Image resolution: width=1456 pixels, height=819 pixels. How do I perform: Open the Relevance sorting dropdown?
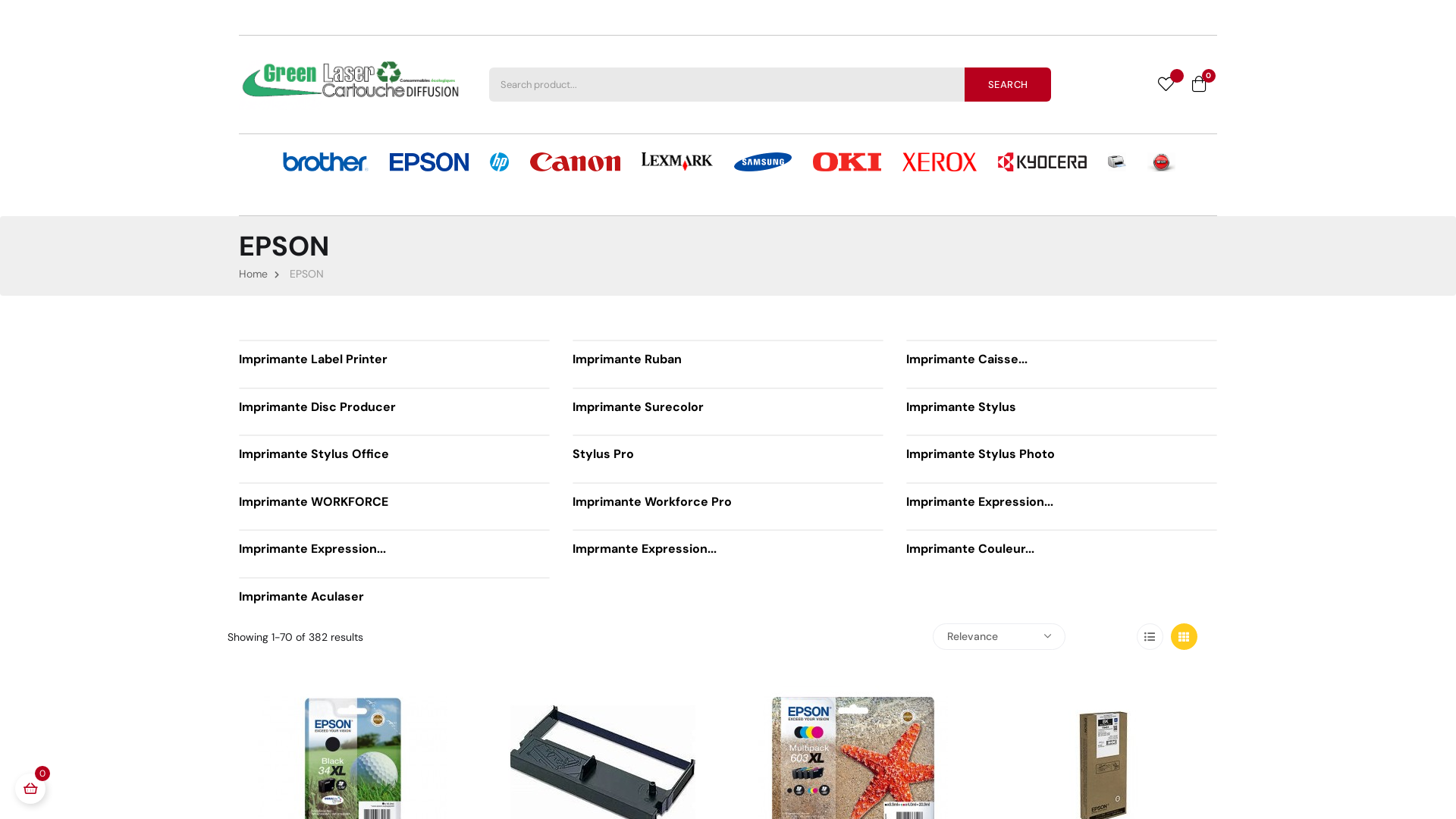(999, 636)
